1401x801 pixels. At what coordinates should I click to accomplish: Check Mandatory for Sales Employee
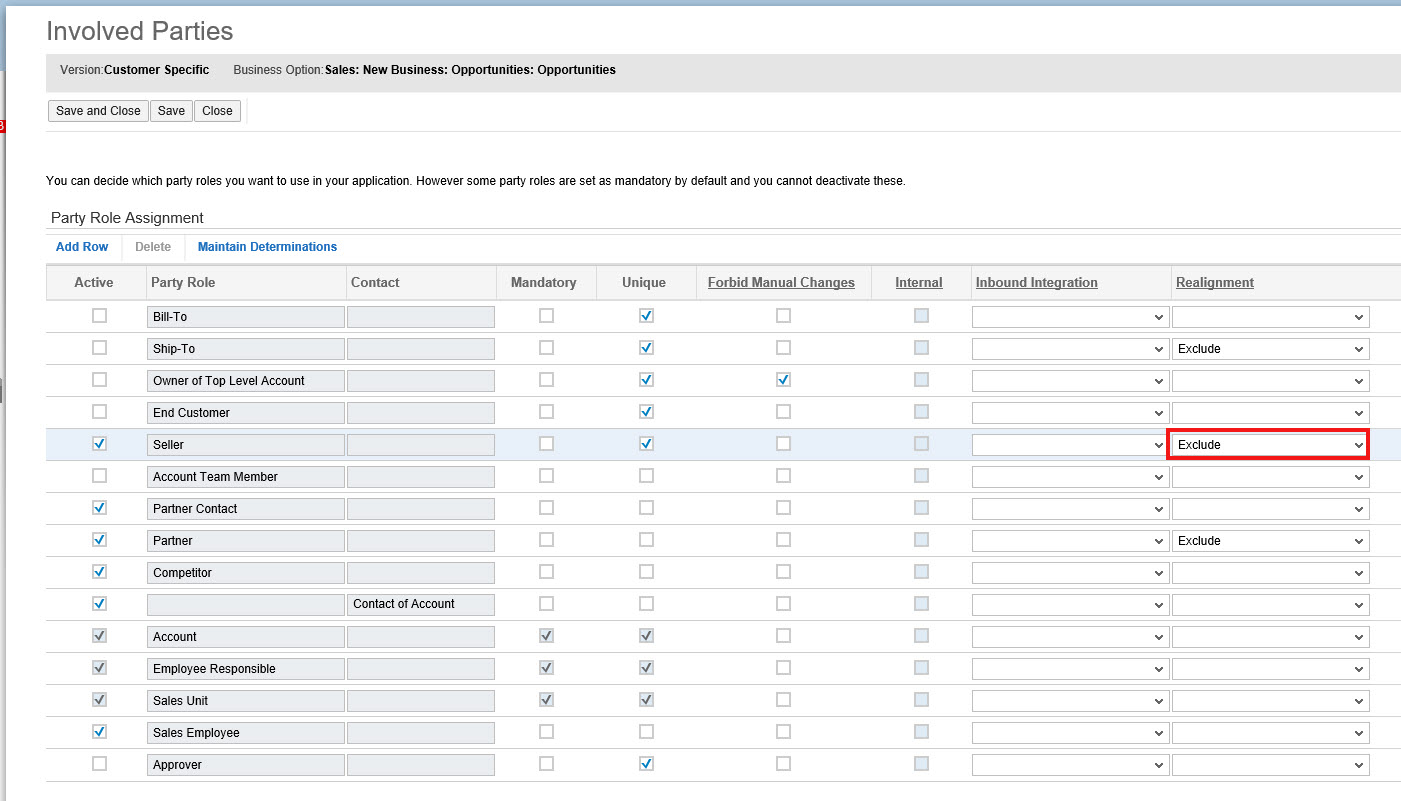coord(546,731)
